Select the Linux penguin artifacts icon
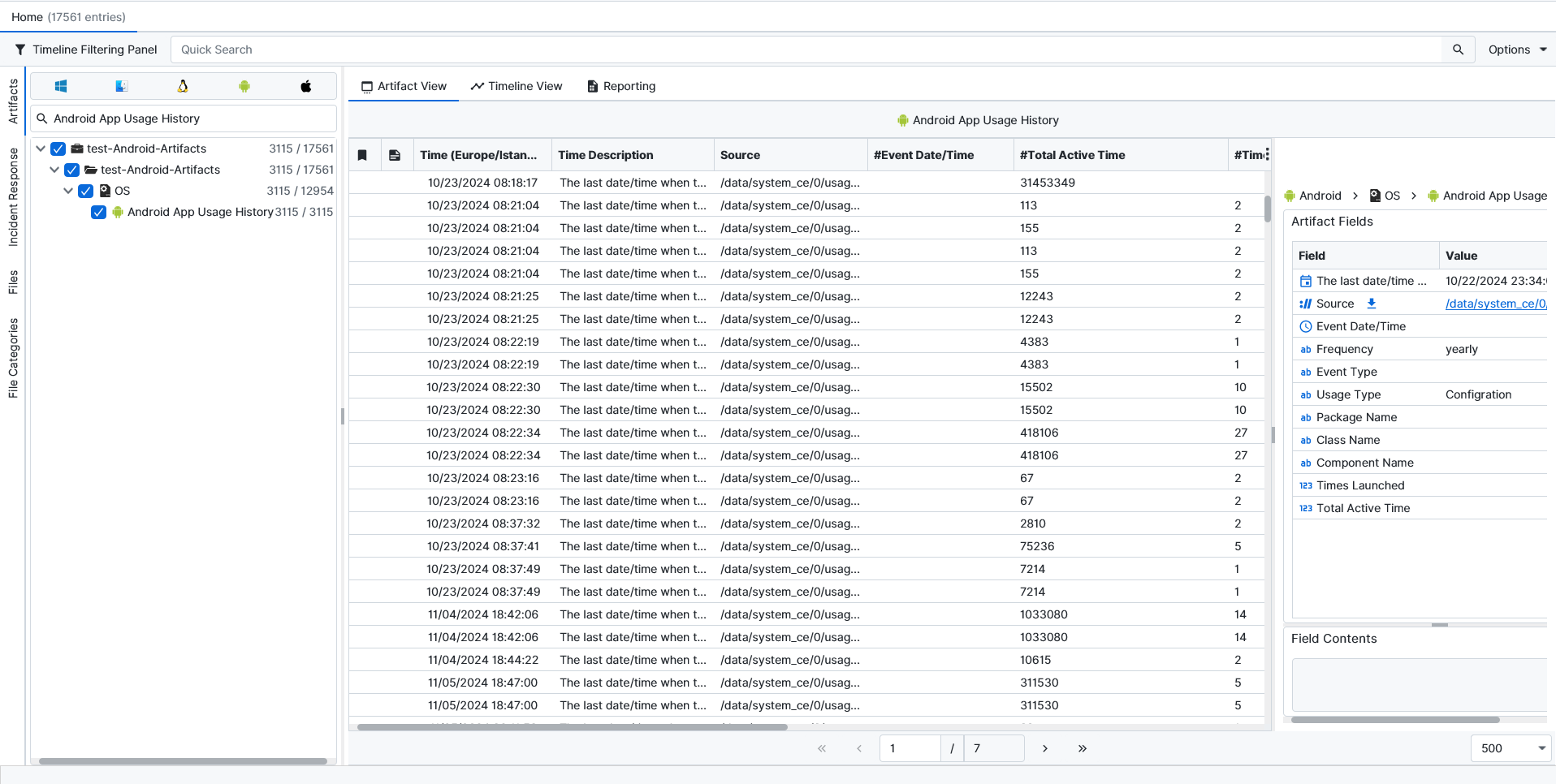 point(183,86)
